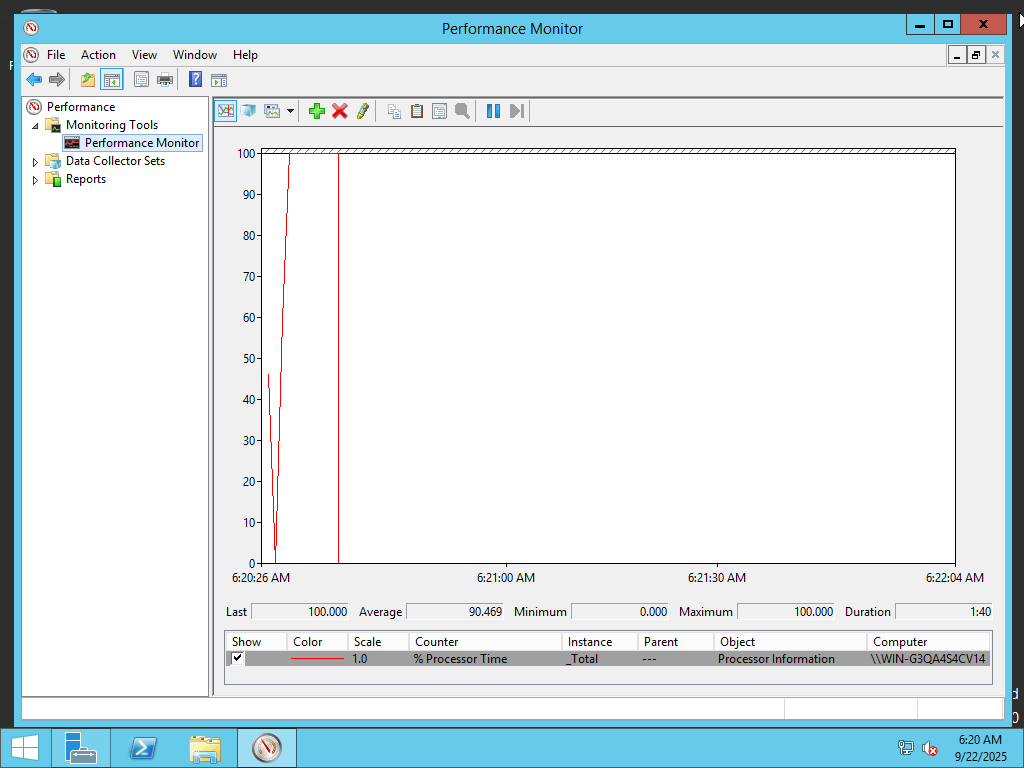Uncheck Show checkbox for % Processor Time
1024x768 pixels.
point(237,658)
